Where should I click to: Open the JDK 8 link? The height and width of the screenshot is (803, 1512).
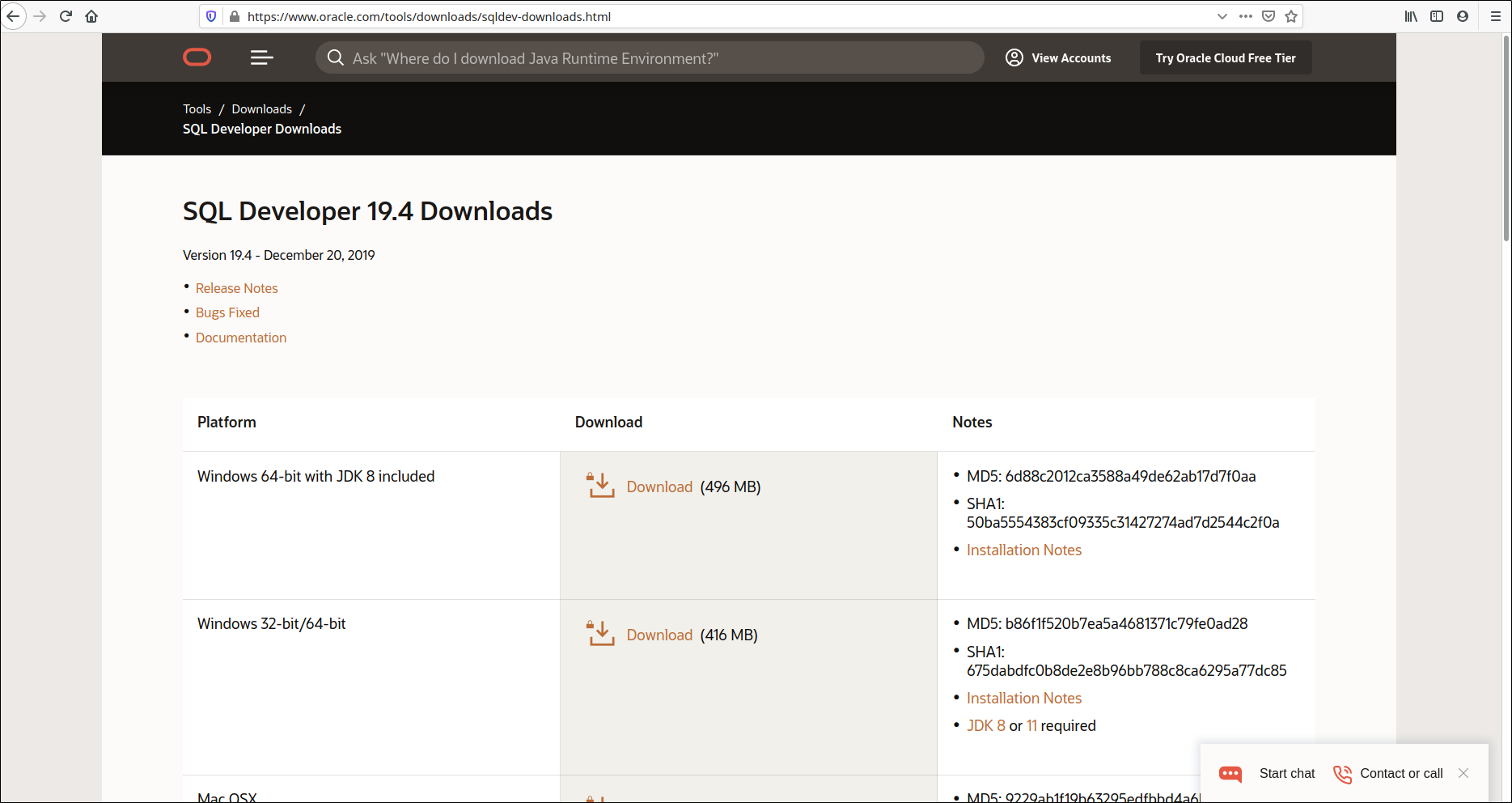986,725
